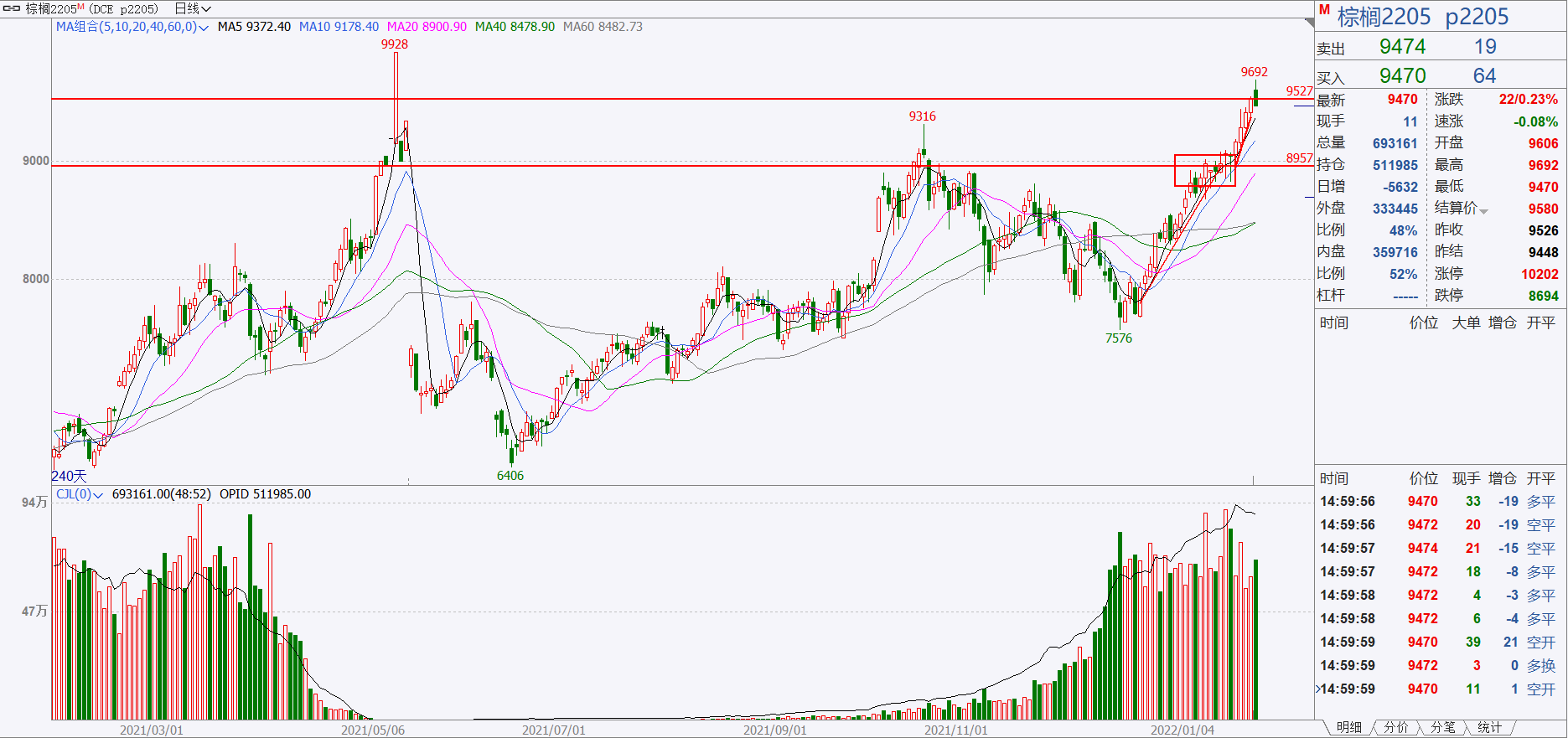Image resolution: width=1568 pixels, height=738 pixels.
Task: Select the MA10 9178.40 legend value
Action: pyautogui.click(x=339, y=27)
